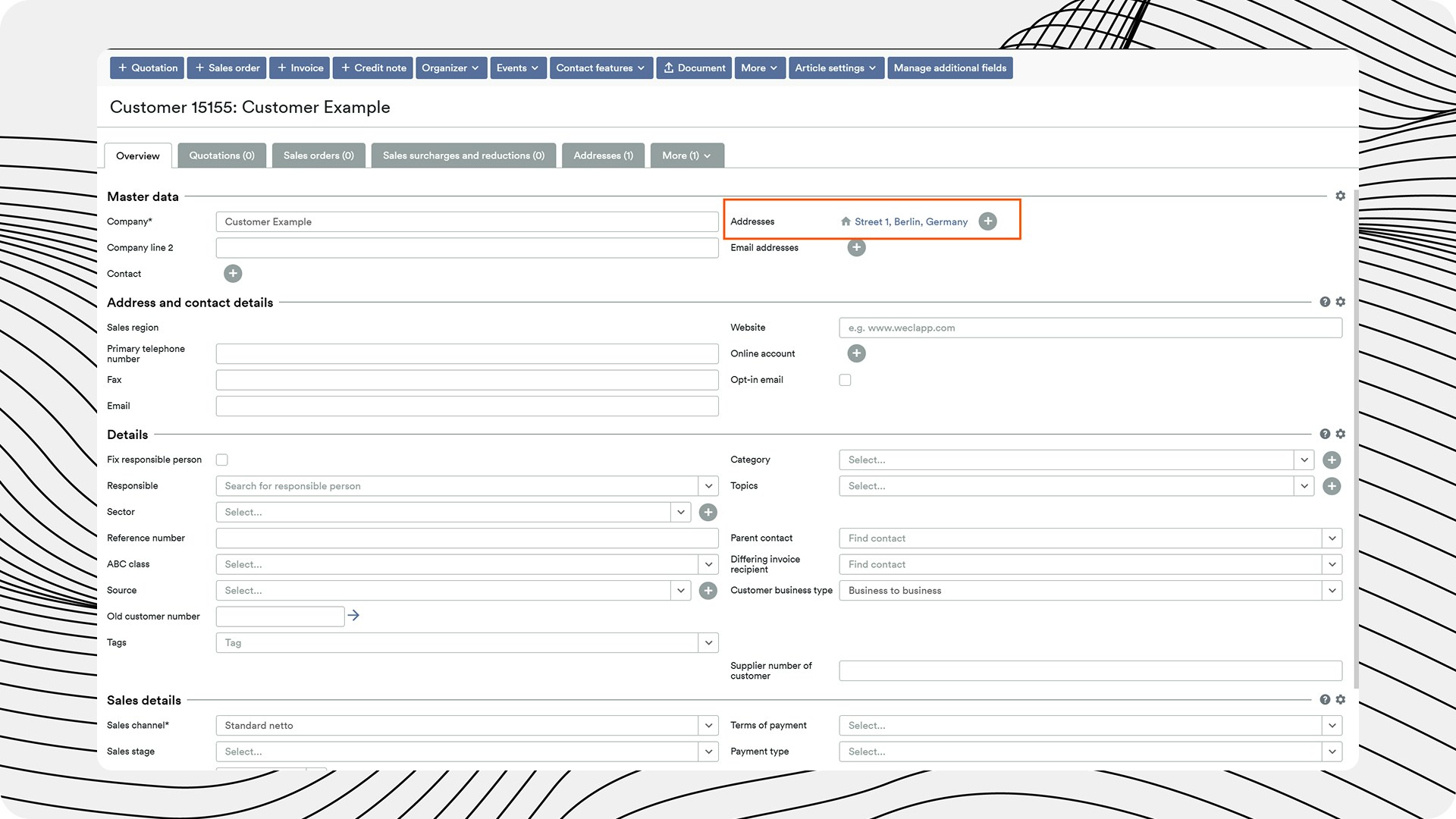
Task: Open the Source select dropdown
Action: tap(681, 591)
